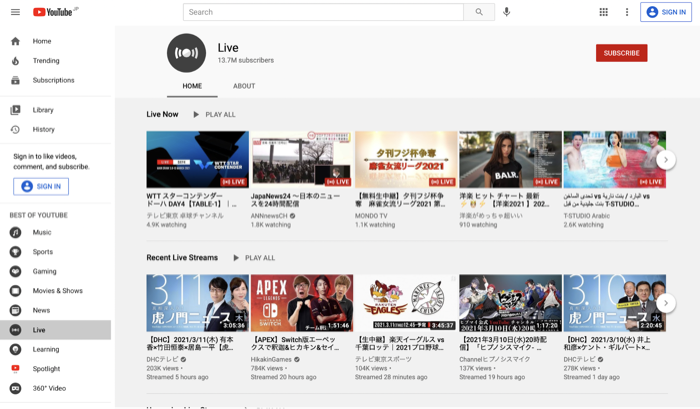Open the mahjong league 2021 live thumbnail

(406, 159)
